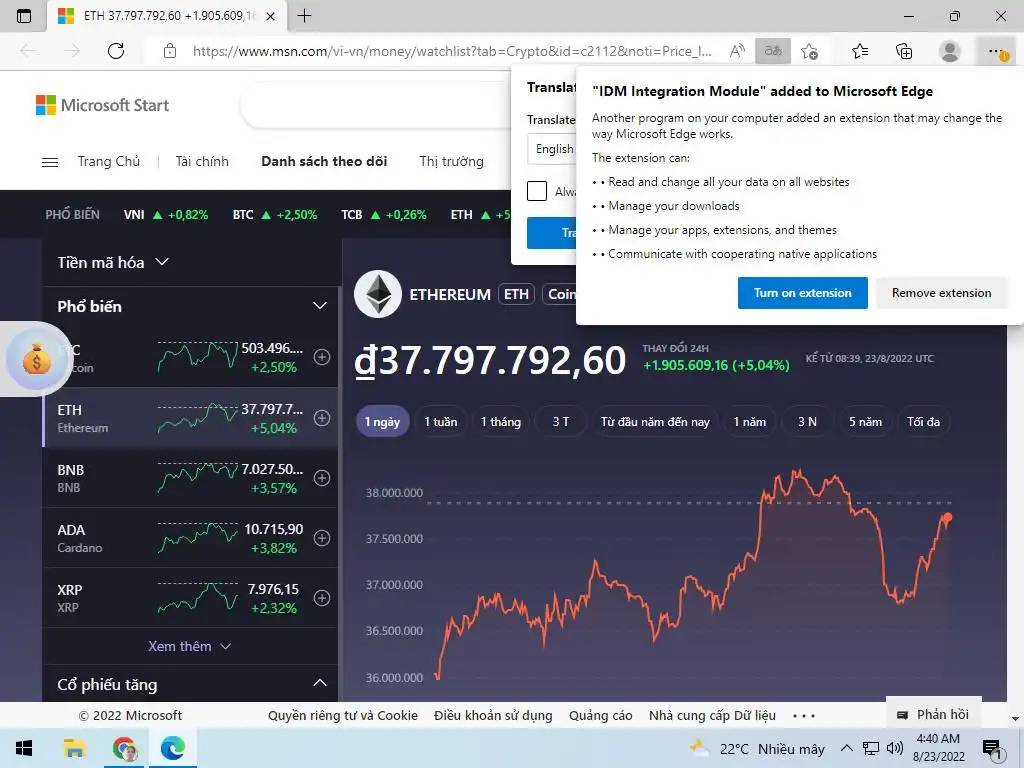1024x768 pixels.
Task: Add ETH row to watchlist plus icon
Action: [x=322, y=418]
